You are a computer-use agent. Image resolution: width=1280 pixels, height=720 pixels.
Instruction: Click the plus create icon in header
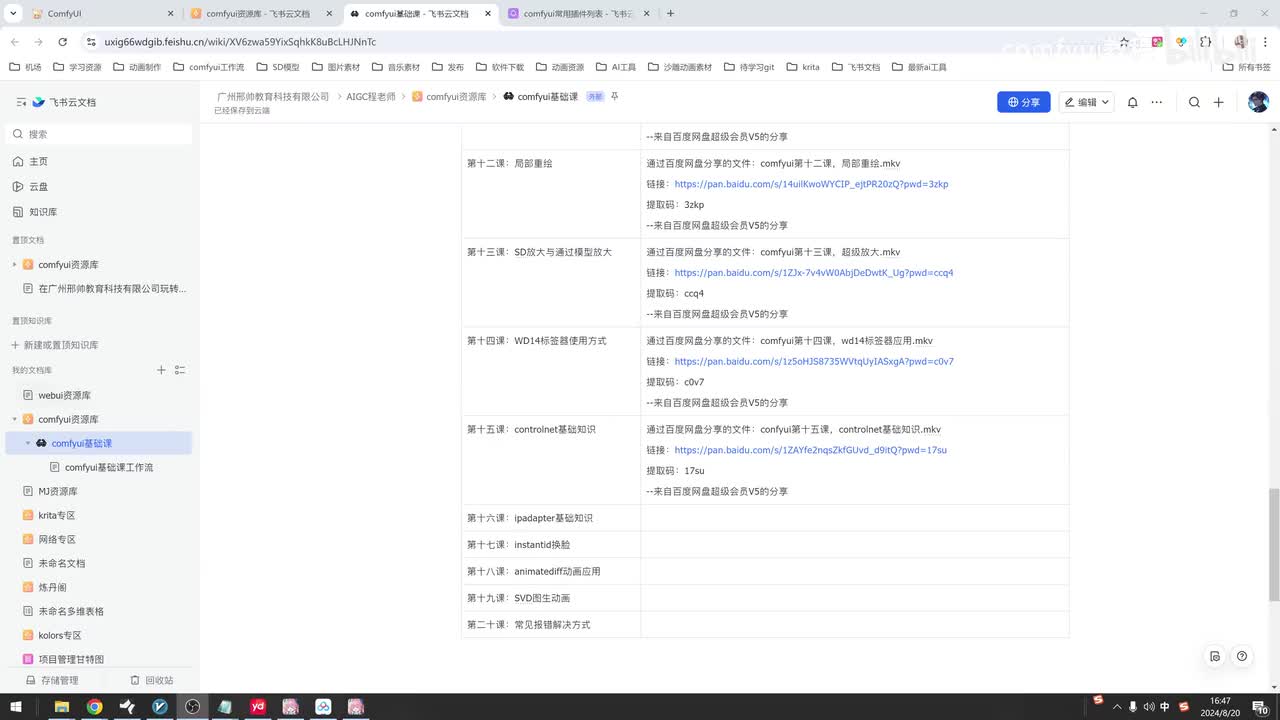pos(1218,102)
